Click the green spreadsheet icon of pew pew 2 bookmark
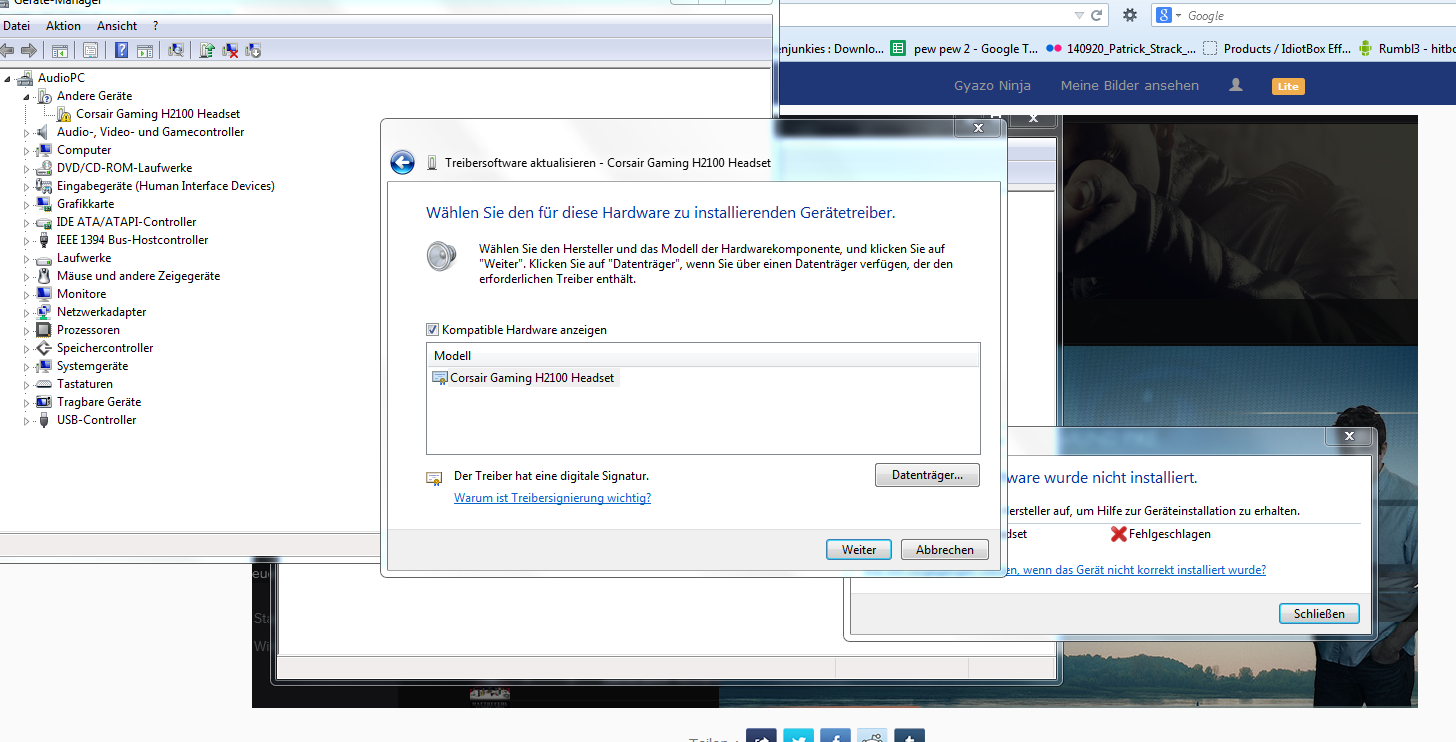Screen dimensions: 1456x742 [898, 48]
